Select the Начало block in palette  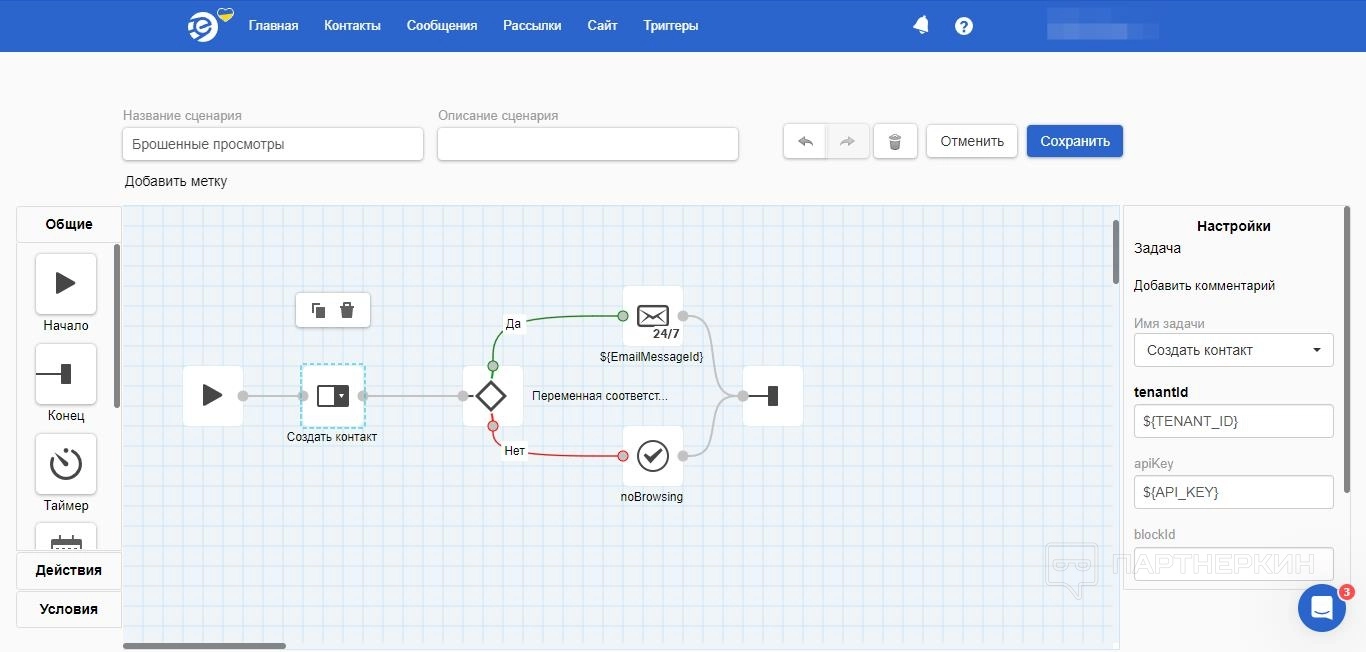point(66,284)
